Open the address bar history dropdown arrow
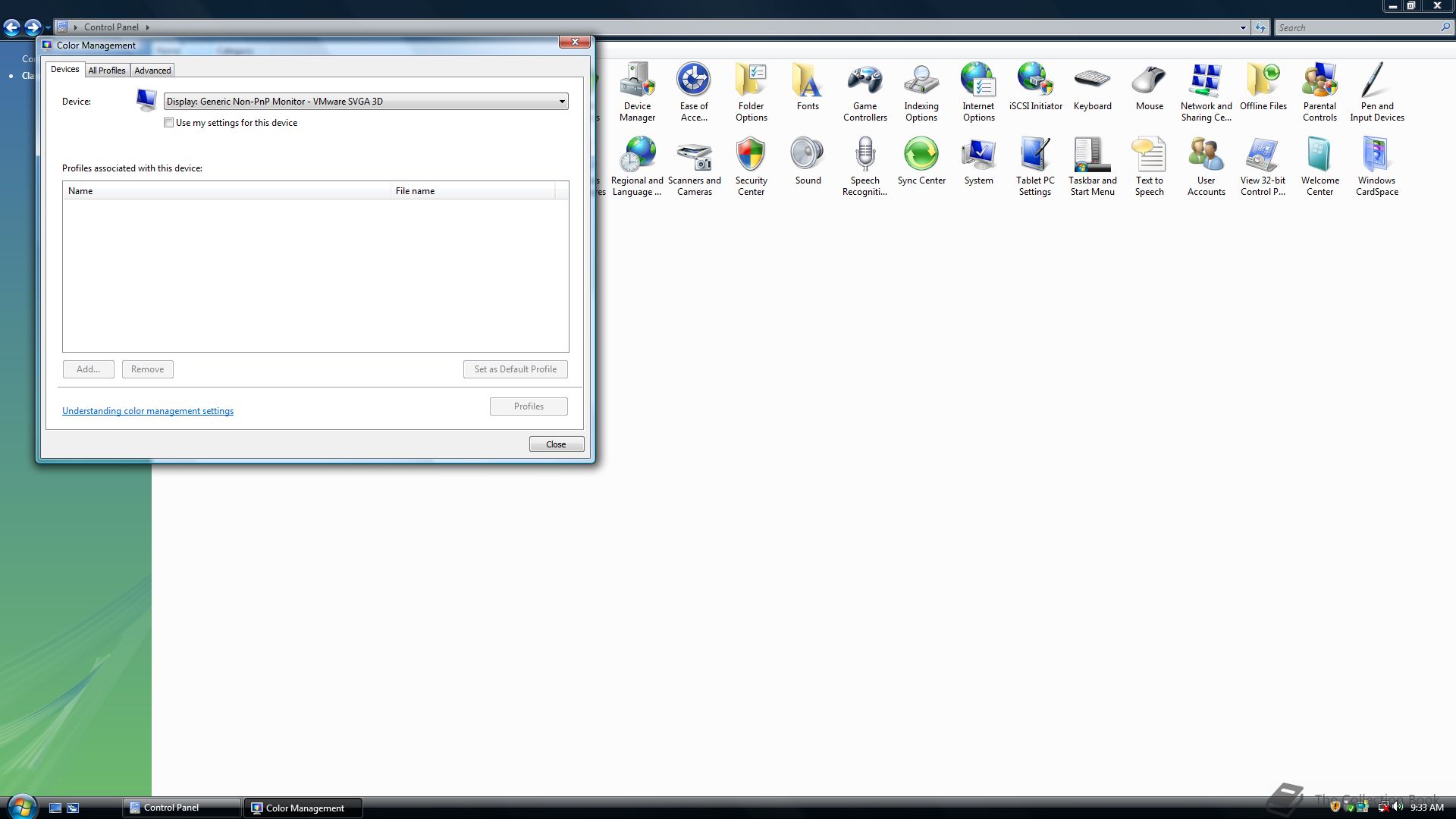 1243,28
